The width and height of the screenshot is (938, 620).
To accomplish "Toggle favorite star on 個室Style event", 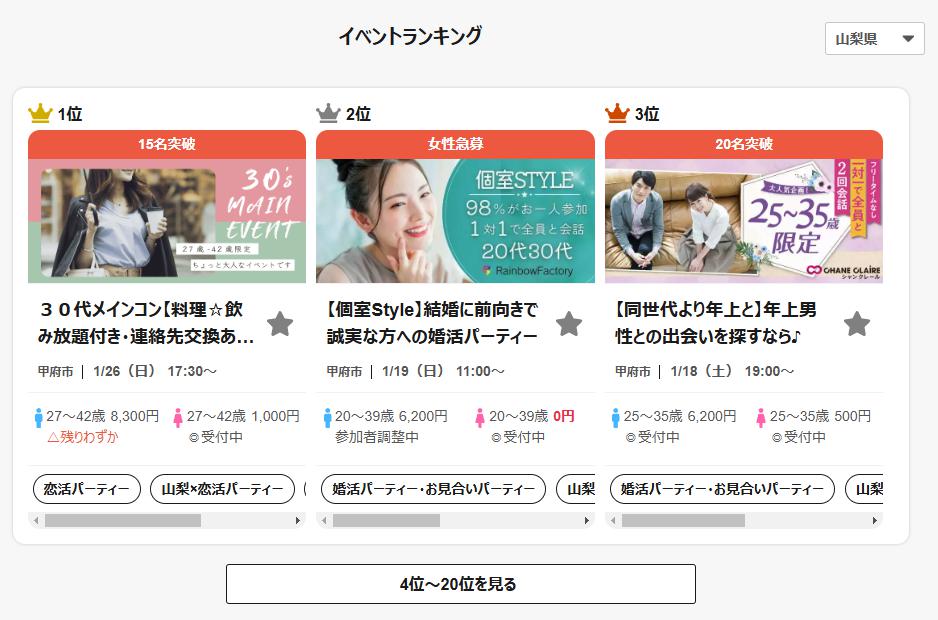I will (569, 324).
